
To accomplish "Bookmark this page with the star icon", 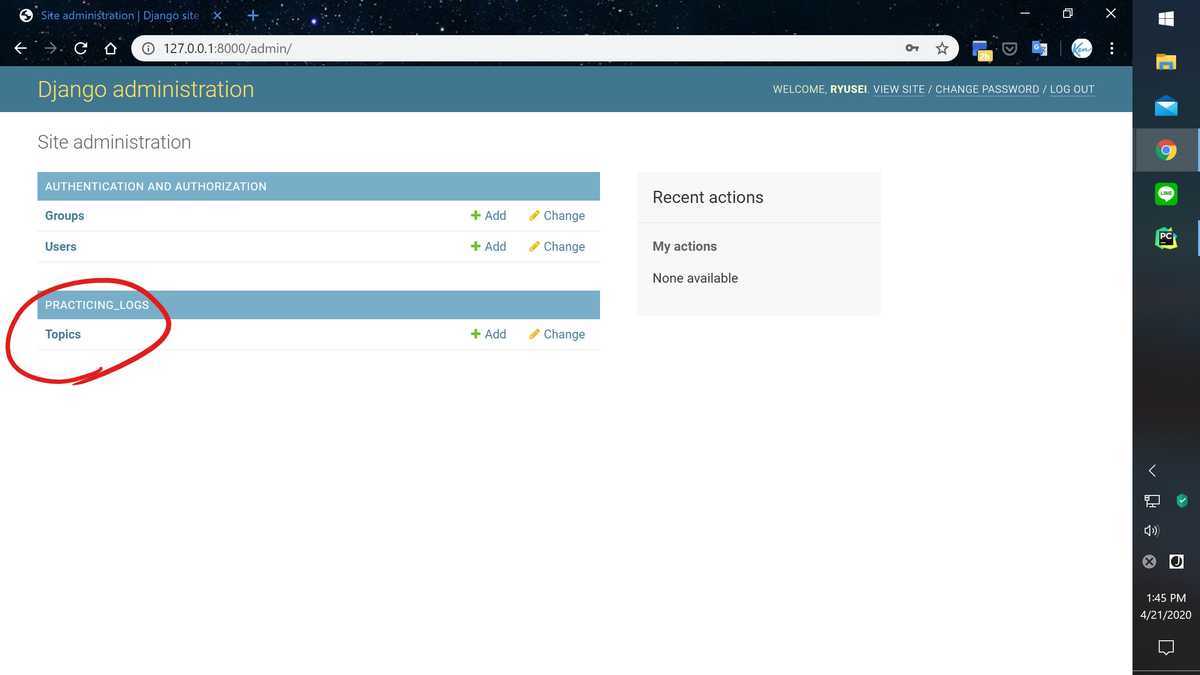I will point(941,48).
